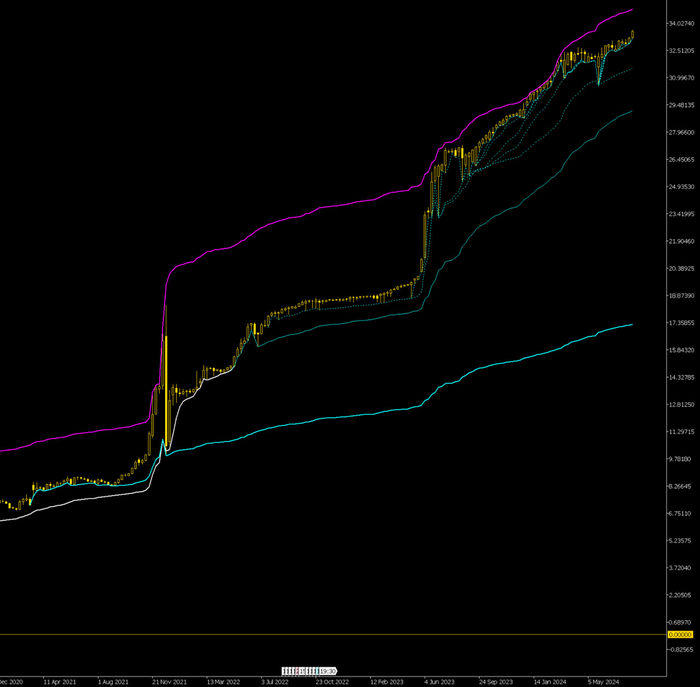Click the 9.78180 price level

click(681, 459)
